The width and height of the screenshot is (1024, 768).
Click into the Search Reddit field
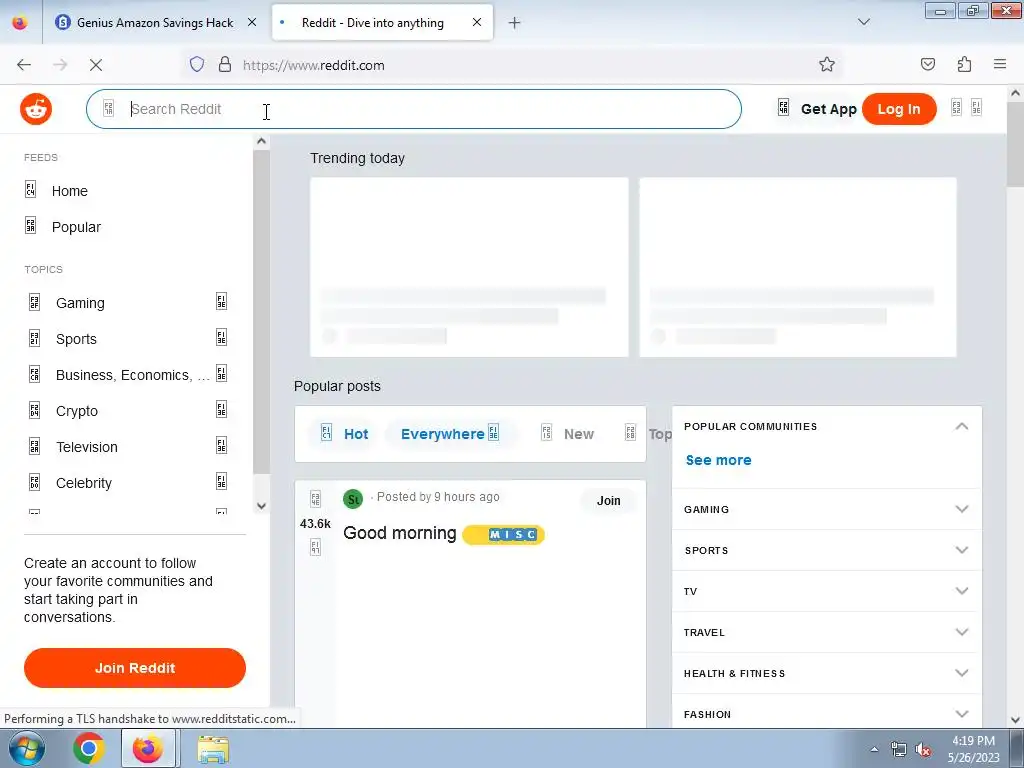click(414, 109)
